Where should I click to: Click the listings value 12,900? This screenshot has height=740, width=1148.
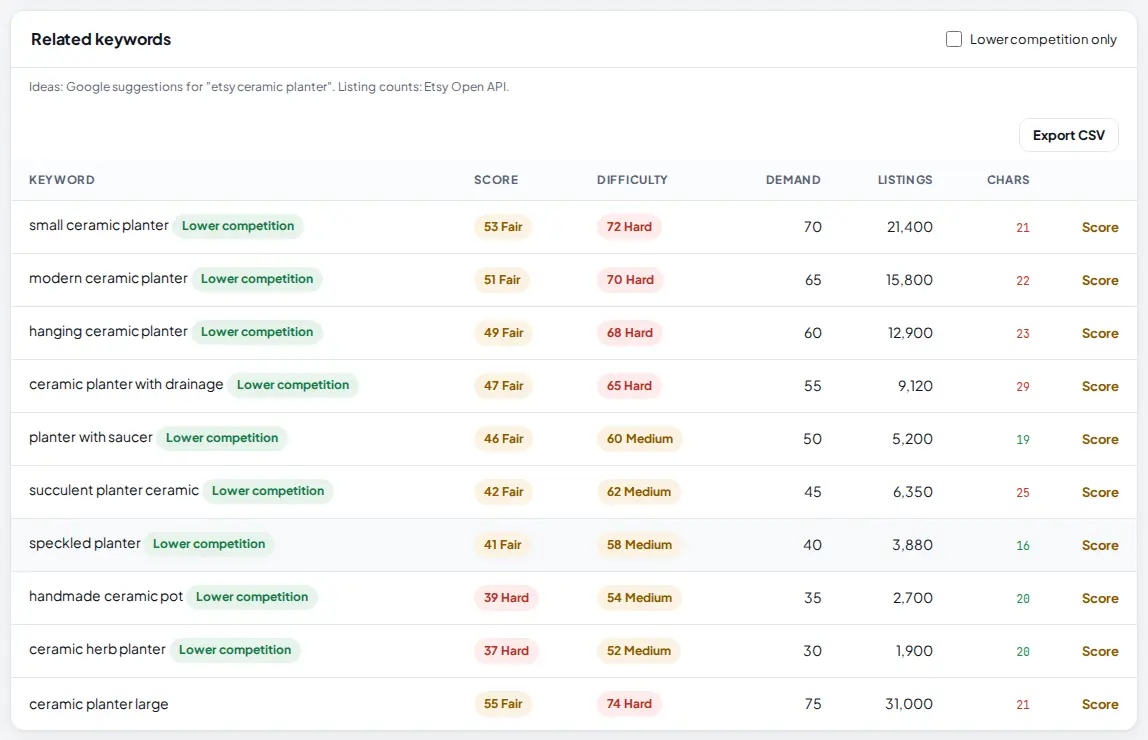click(910, 333)
